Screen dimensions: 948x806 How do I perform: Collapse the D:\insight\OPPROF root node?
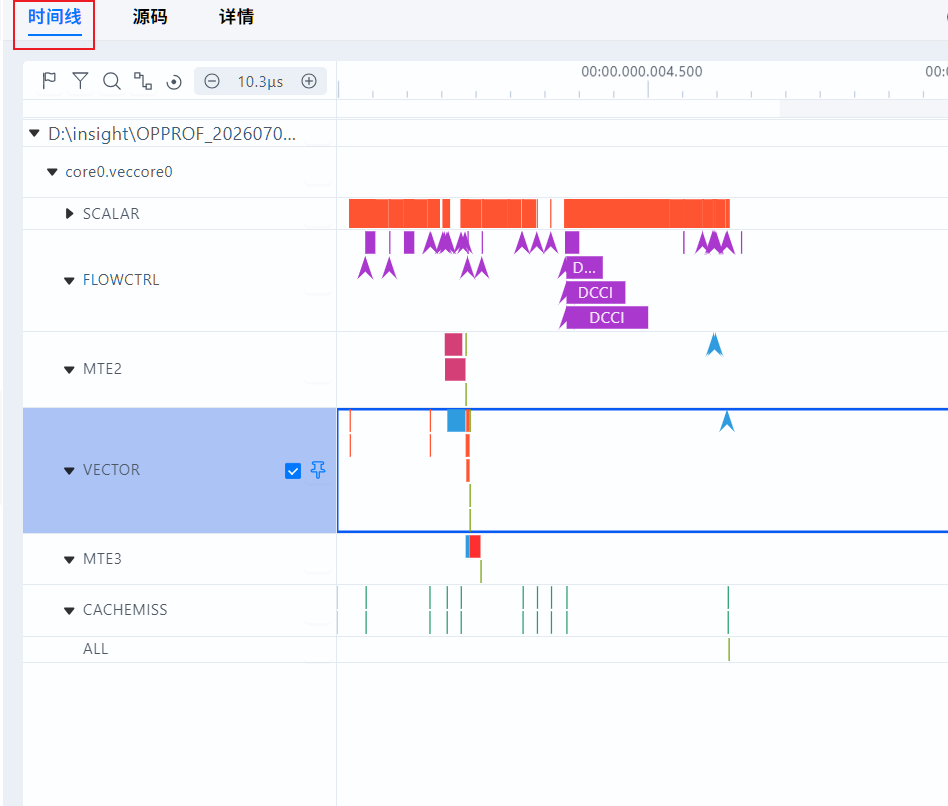pos(34,133)
